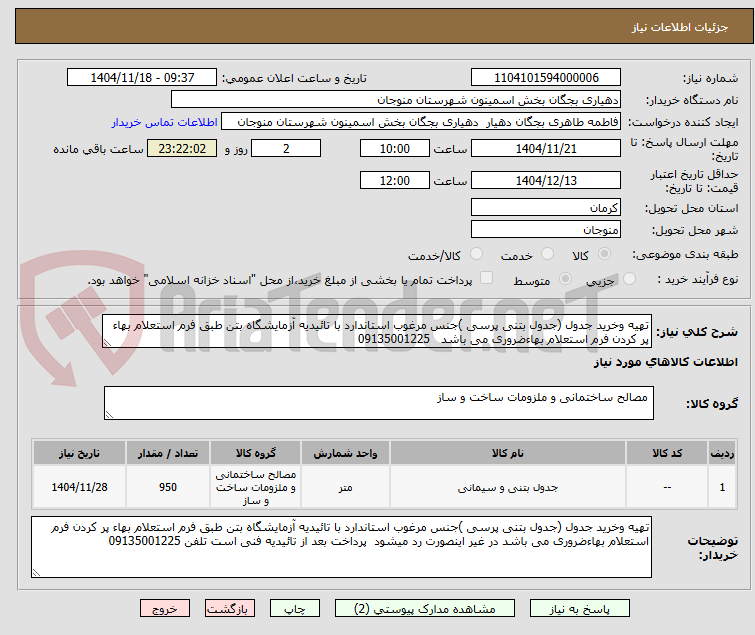This screenshot has width=755, height=635.
Task: Click the request creator field فاطمه طاهری
Action: (421, 122)
